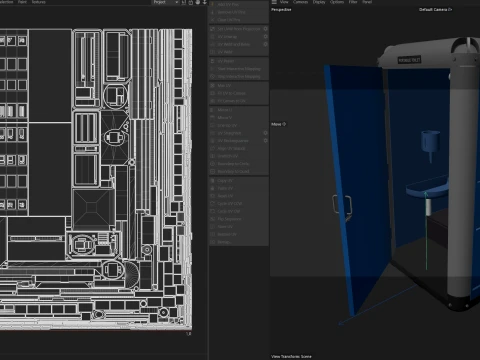Run the UV Rectangularize command

pyautogui.click(x=236, y=141)
